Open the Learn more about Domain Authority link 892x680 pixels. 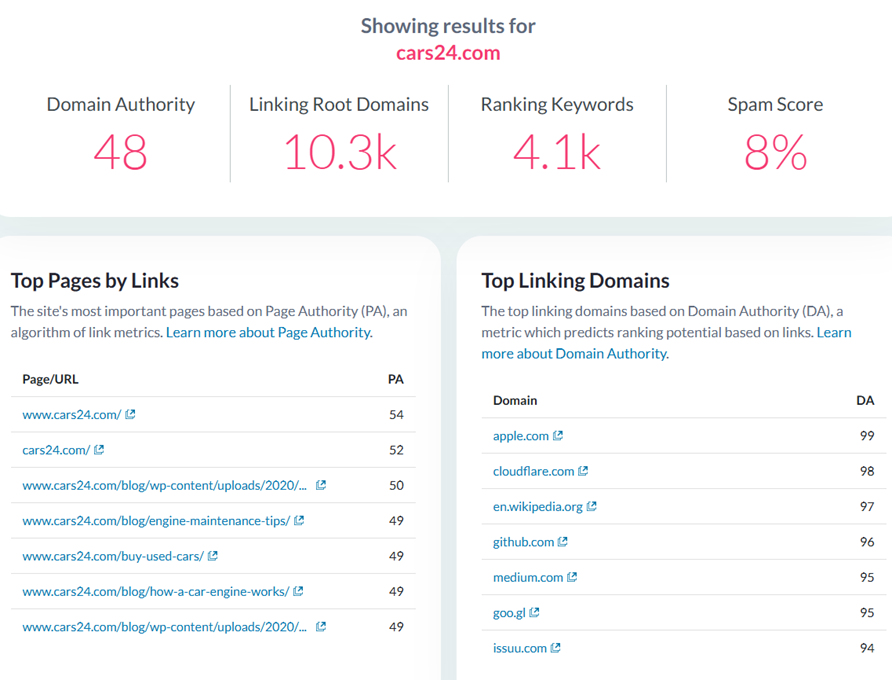(x=574, y=353)
